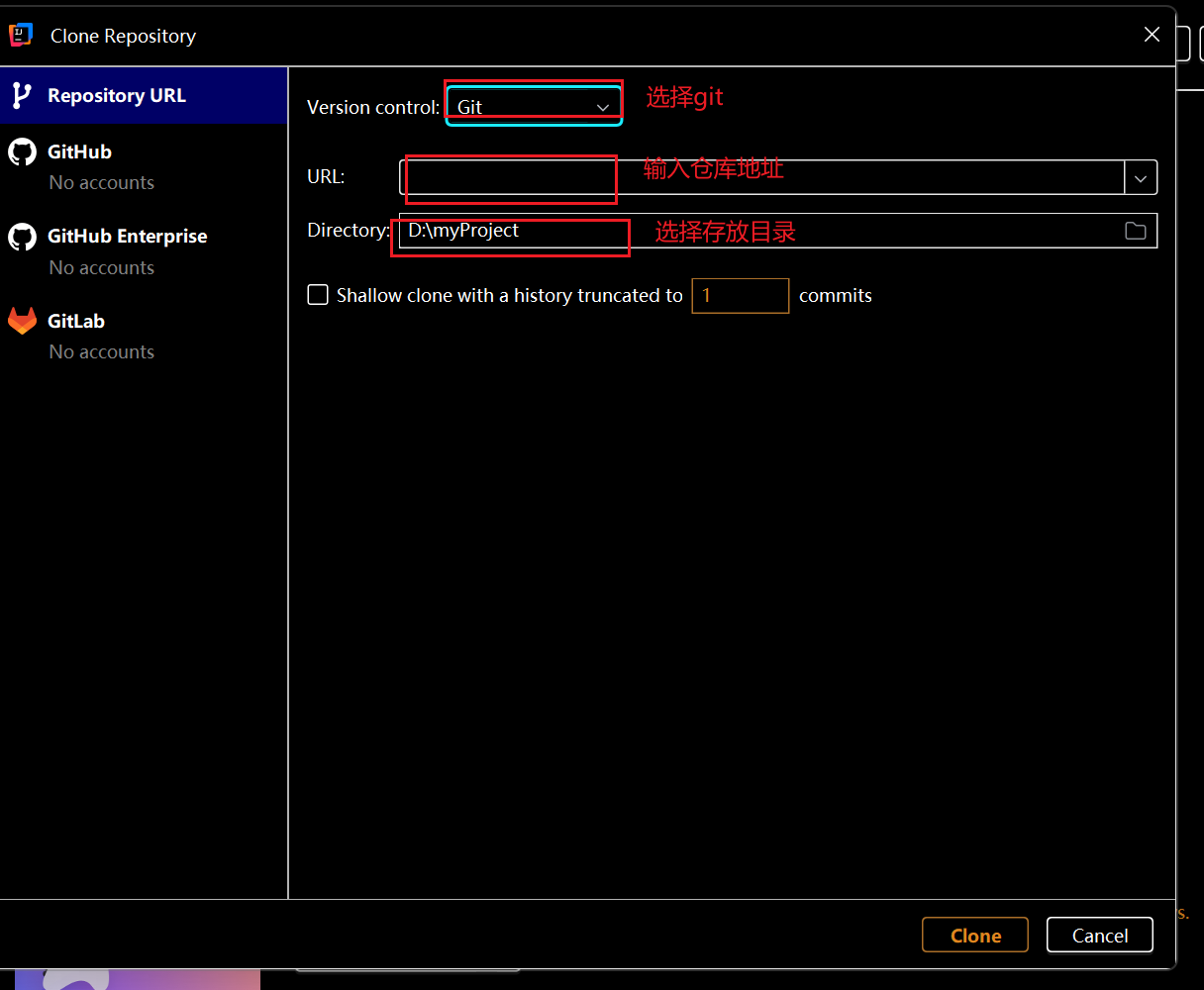
Task: Click the Repository URL branch icon
Action: click(21, 96)
